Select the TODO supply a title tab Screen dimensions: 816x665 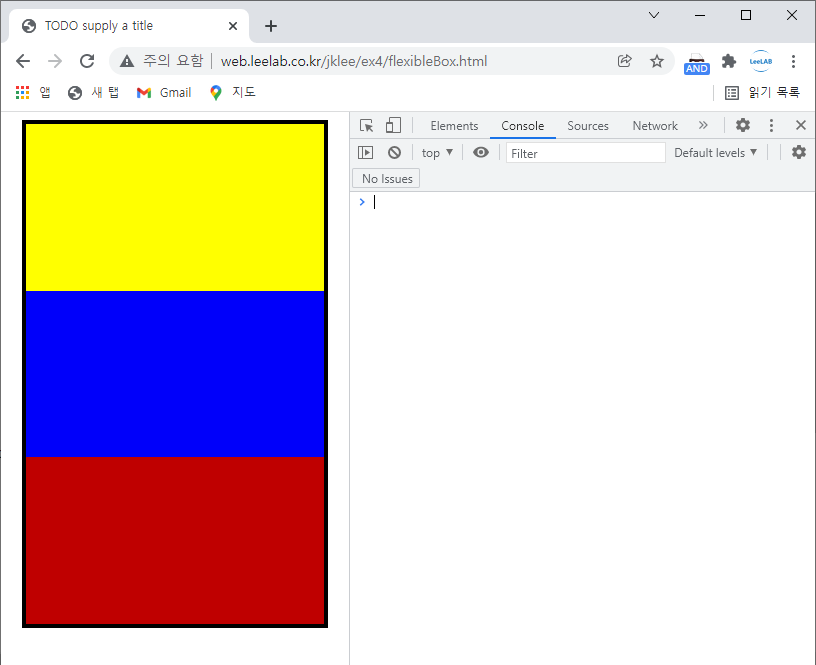pos(129,26)
